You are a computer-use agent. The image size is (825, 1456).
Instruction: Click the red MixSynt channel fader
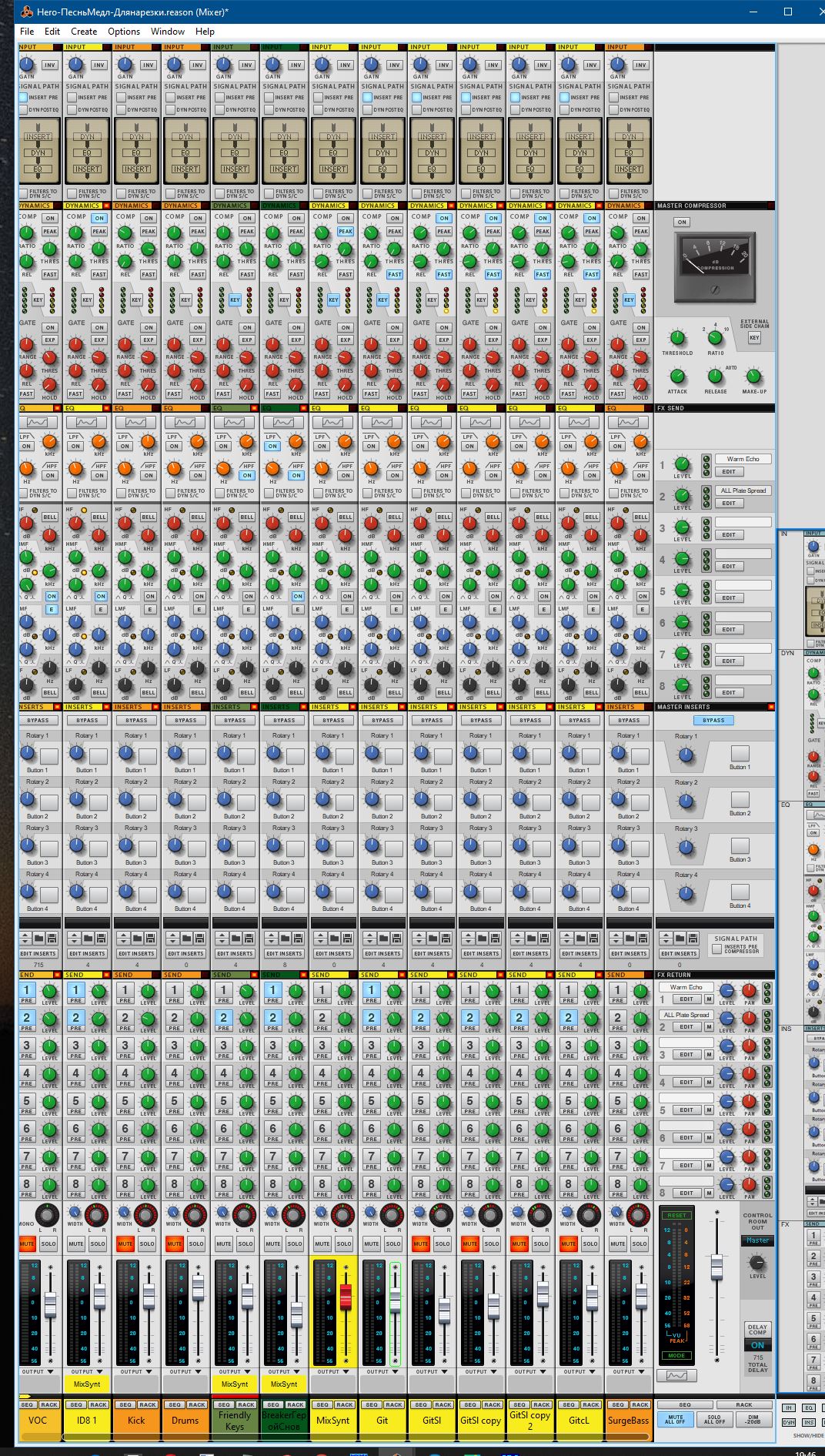346,1297
